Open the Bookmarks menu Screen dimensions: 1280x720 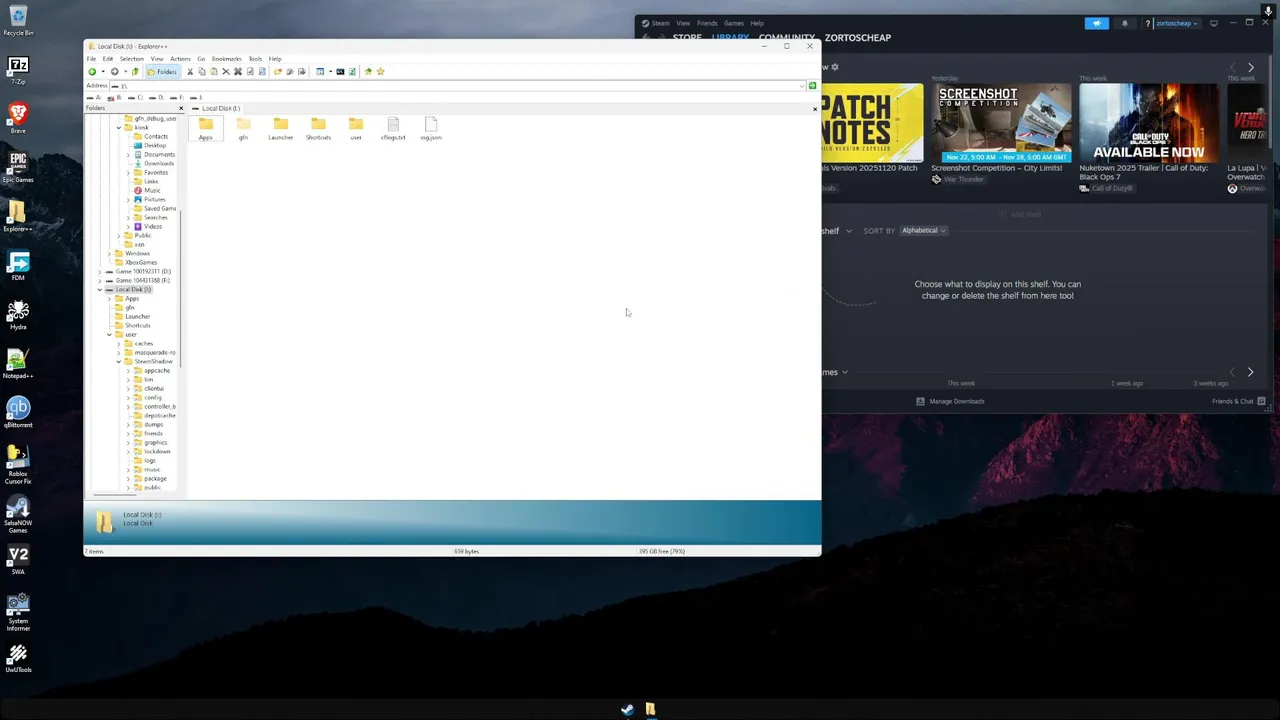tap(226, 59)
